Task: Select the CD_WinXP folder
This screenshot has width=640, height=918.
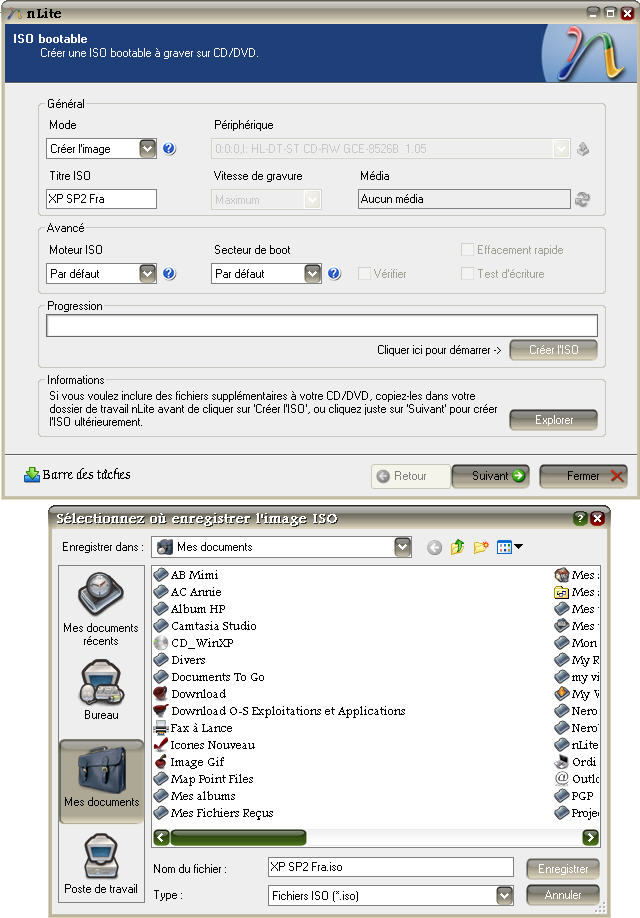Action: pos(194,643)
